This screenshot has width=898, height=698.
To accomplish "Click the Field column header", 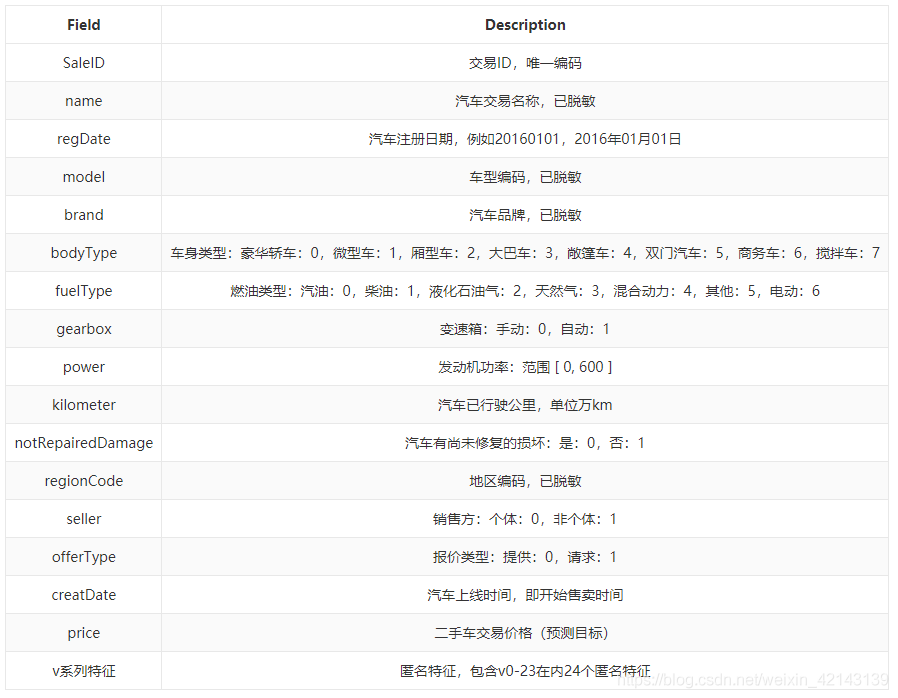I will [x=83, y=24].
